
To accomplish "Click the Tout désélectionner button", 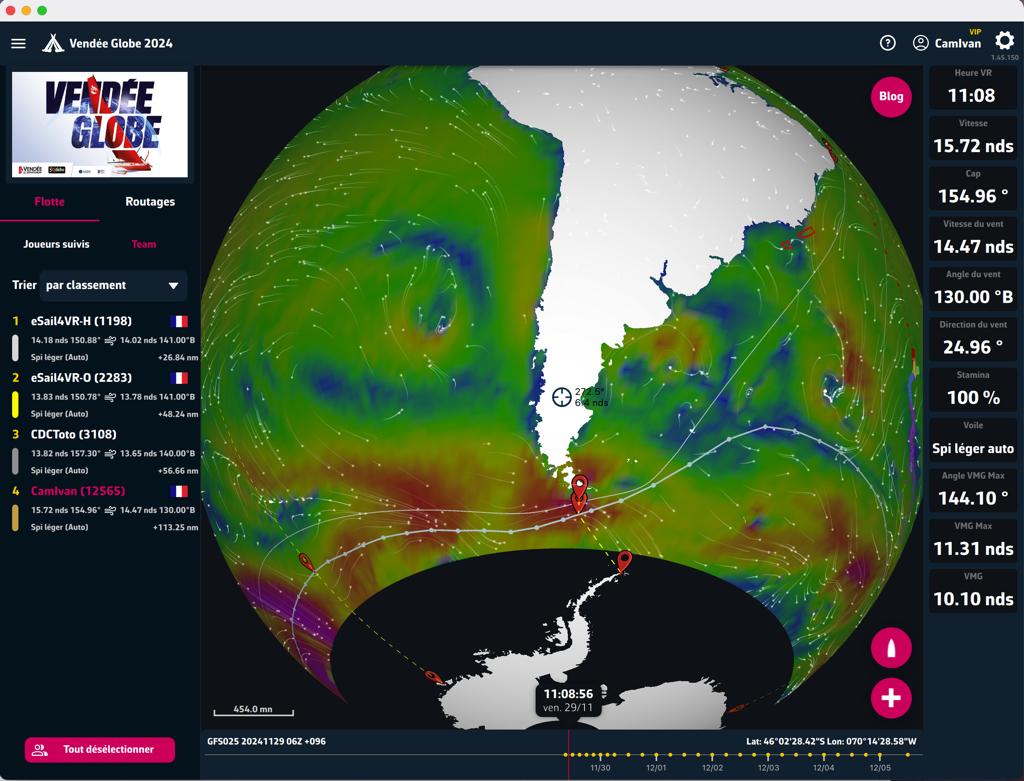I will click(100, 750).
